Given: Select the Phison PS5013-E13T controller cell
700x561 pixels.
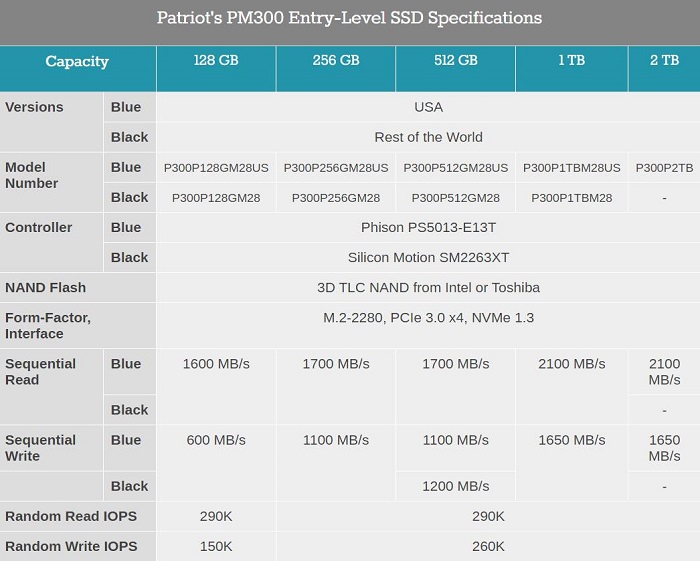Looking at the screenshot, I should (428, 227).
